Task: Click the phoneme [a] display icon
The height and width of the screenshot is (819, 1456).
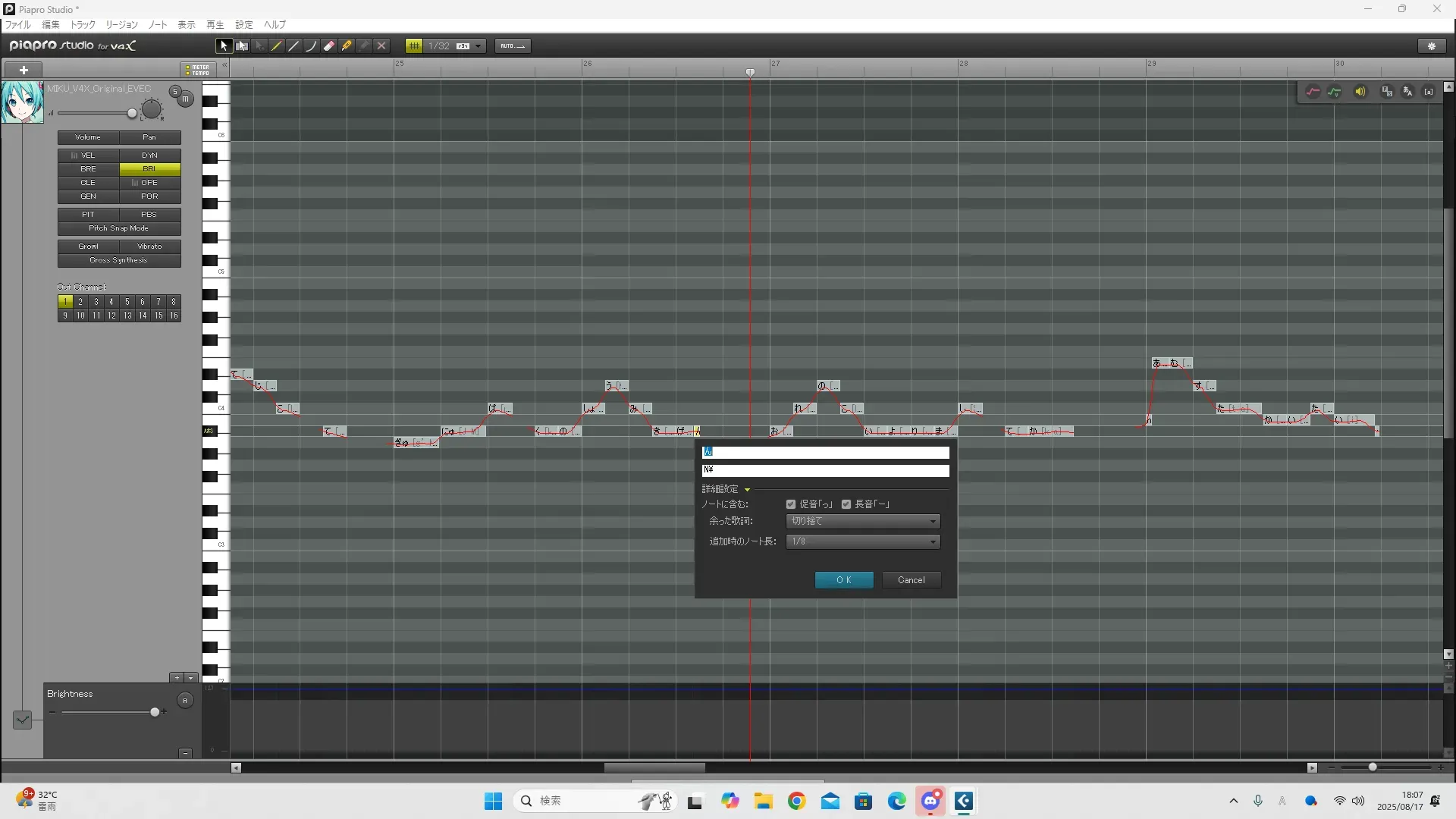Action: (x=1429, y=92)
